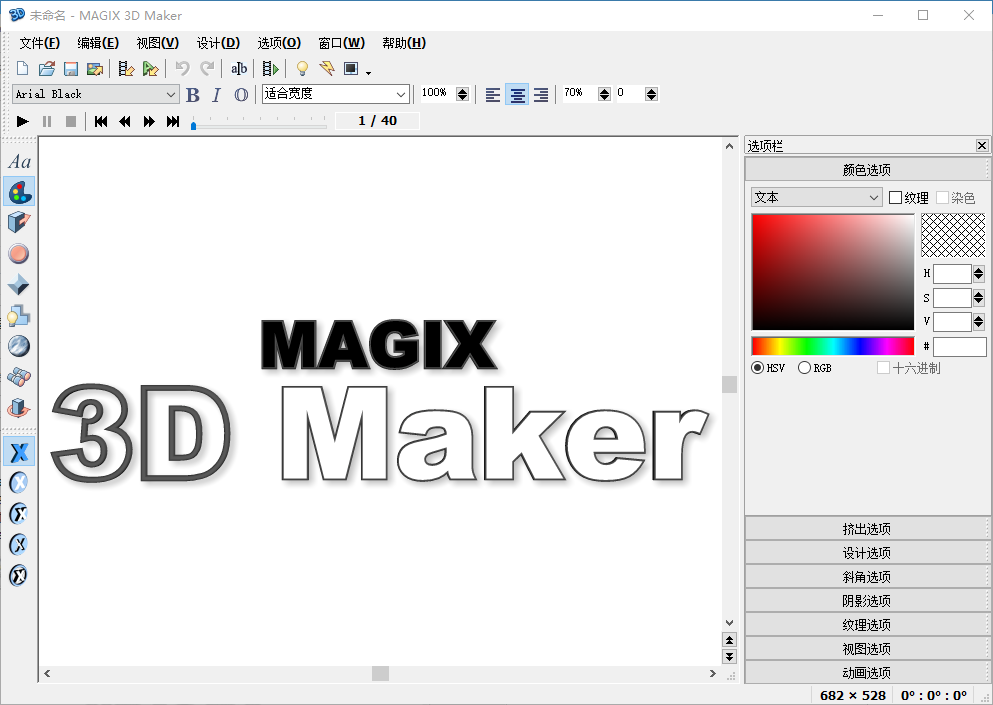993x705 pixels.
Task: Apply bold with the B button
Action: click(193, 95)
